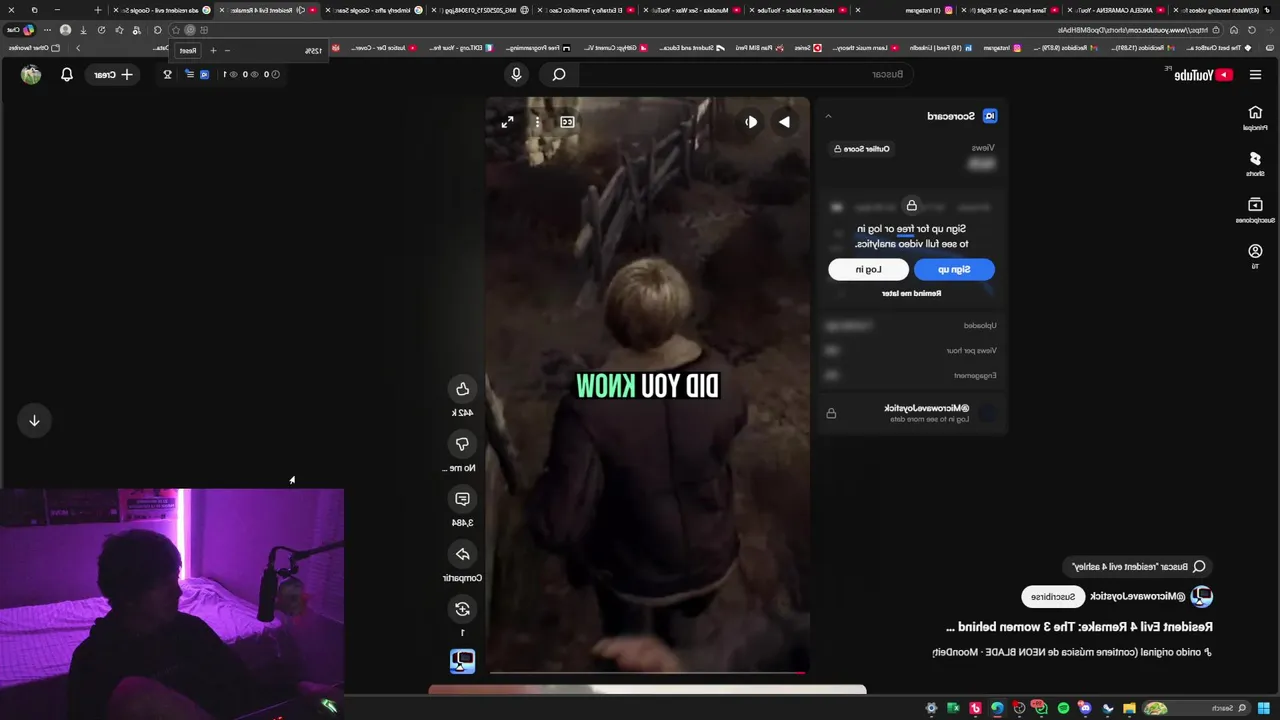Click the YouTube search magnifier button

(x=559, y=74)
